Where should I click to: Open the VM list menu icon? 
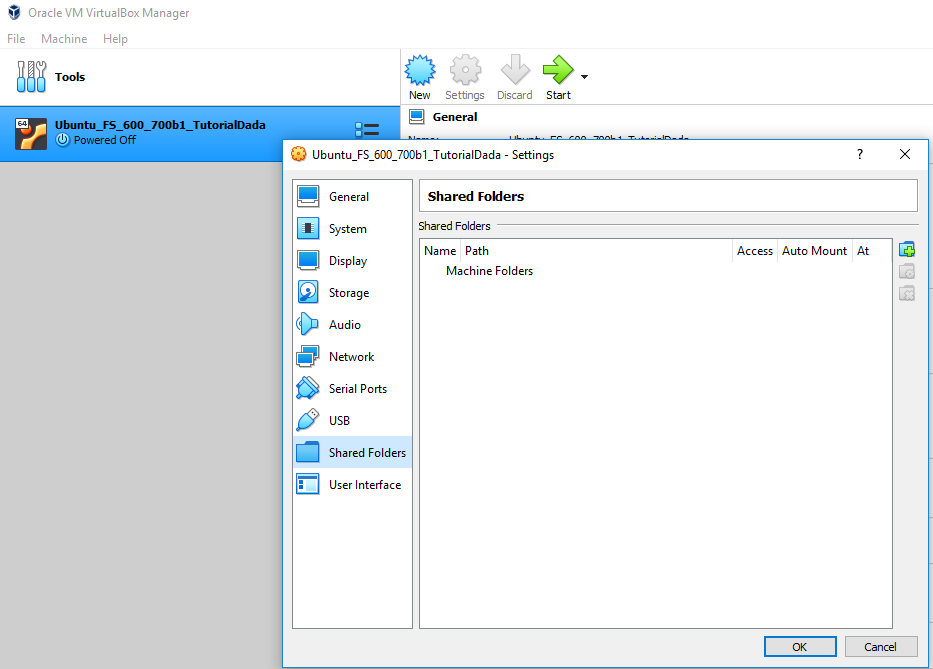coord(367,132)
